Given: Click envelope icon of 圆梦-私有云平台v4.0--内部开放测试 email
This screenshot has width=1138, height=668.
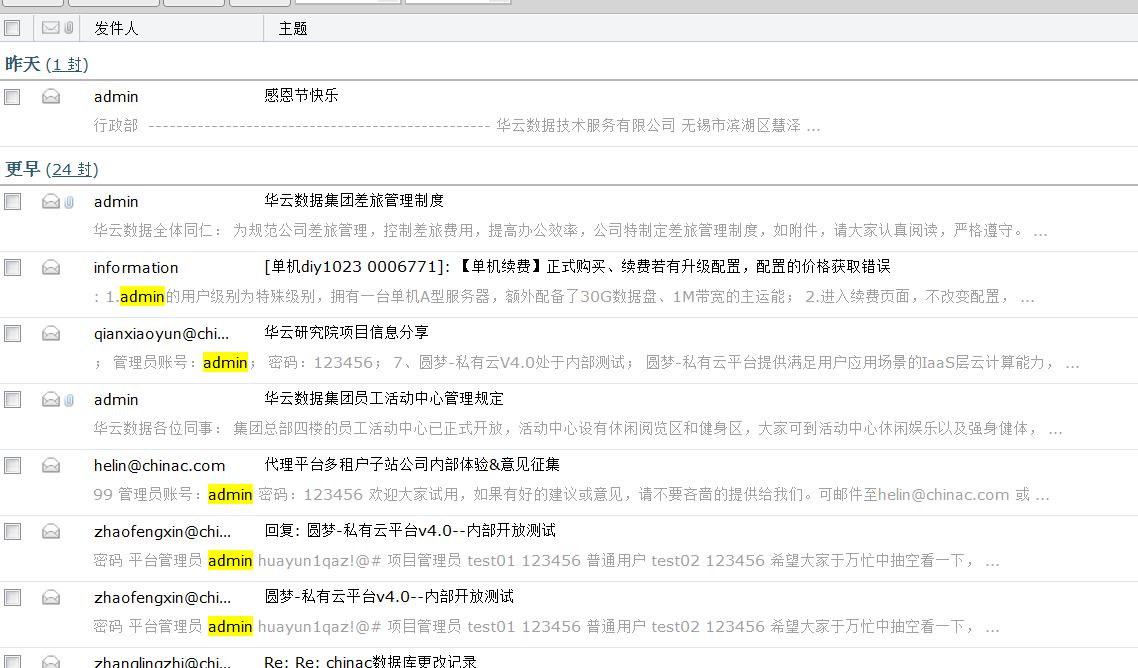Looking at the screenshot, I should [x=51, y=598].
